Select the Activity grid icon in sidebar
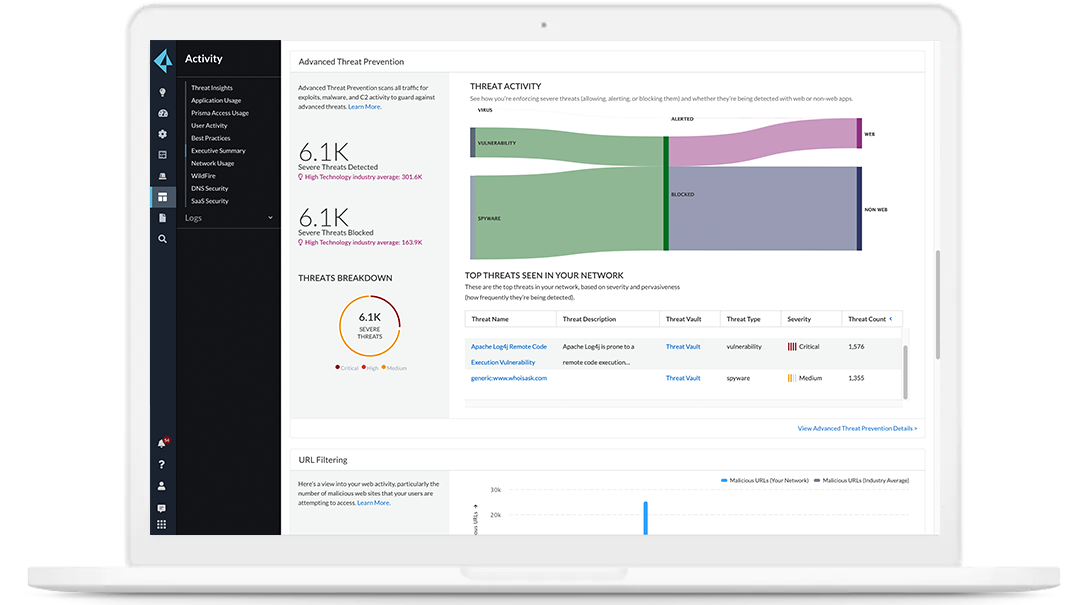Screen dimensions: 1087x605 pos(162,196)
